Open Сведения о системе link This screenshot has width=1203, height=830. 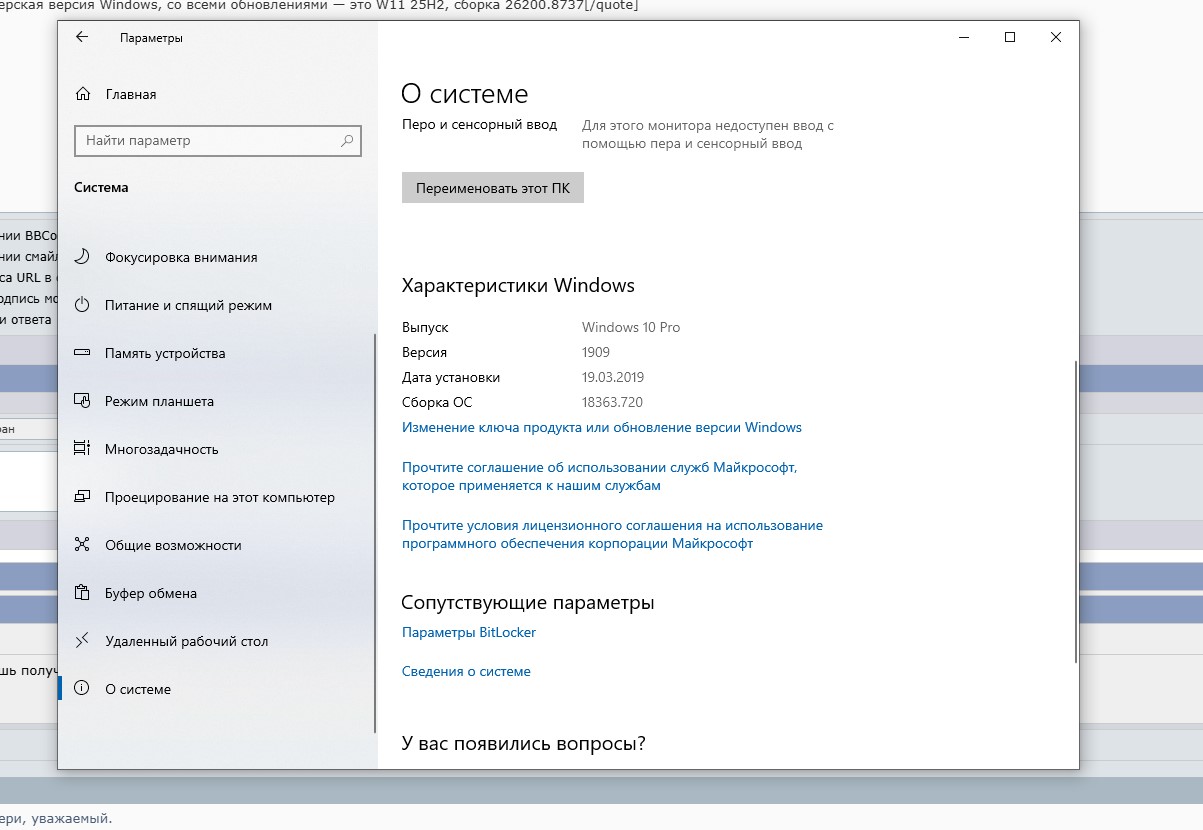point(466,671)
